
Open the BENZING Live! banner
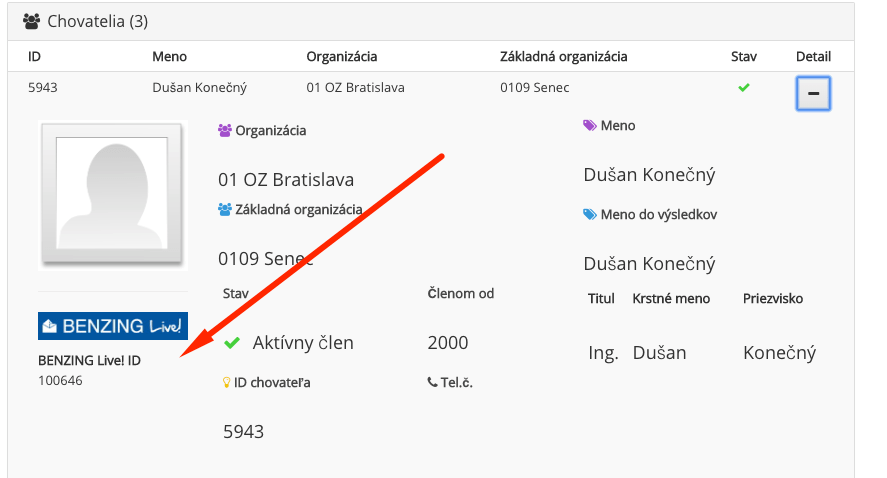pos(113,326)
